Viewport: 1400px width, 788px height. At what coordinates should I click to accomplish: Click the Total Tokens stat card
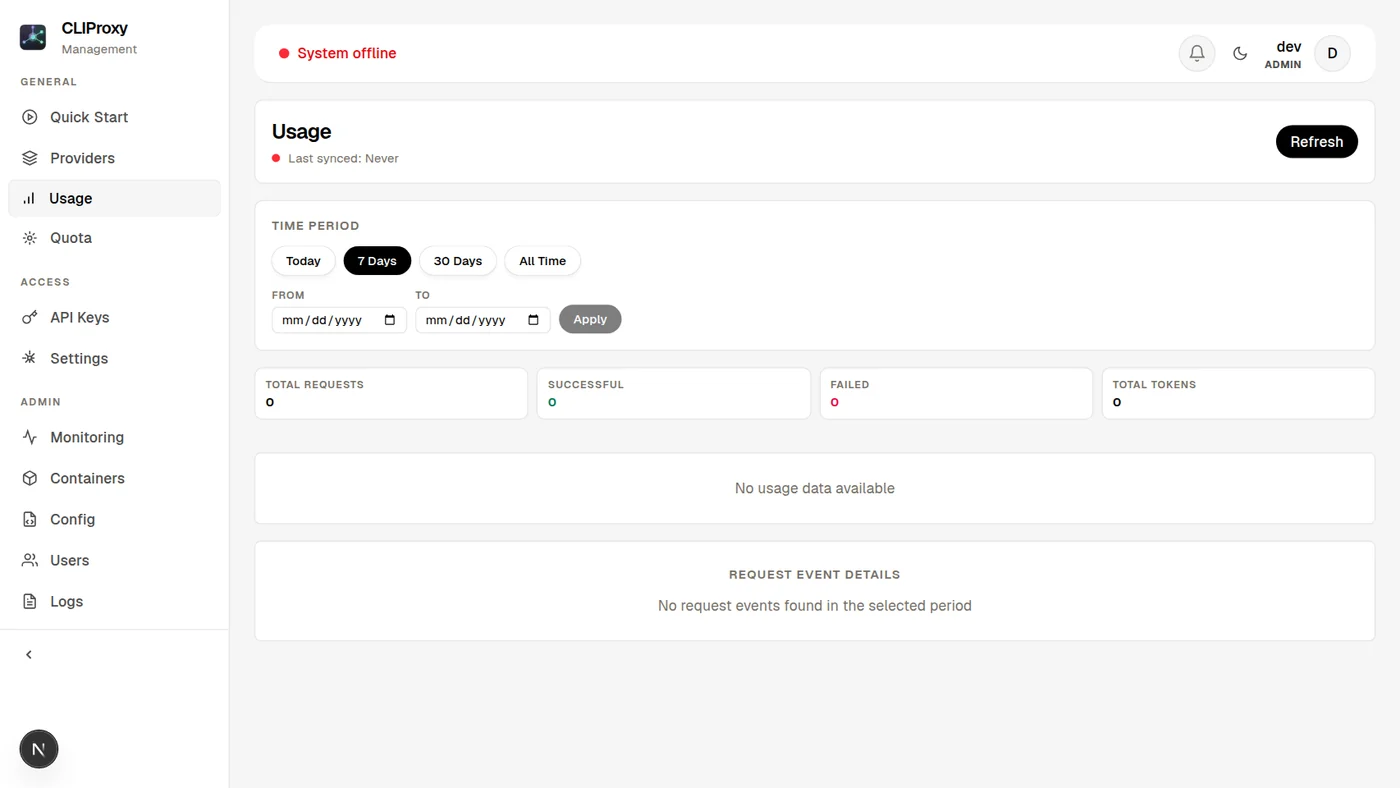point(1238,393)
